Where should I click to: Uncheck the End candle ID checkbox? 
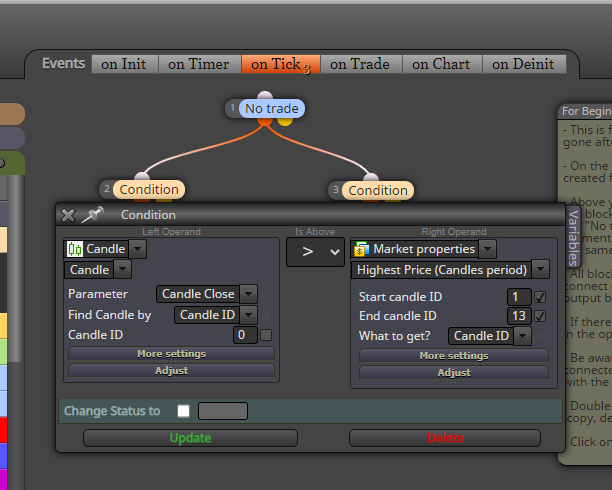[x=540, y=316]
